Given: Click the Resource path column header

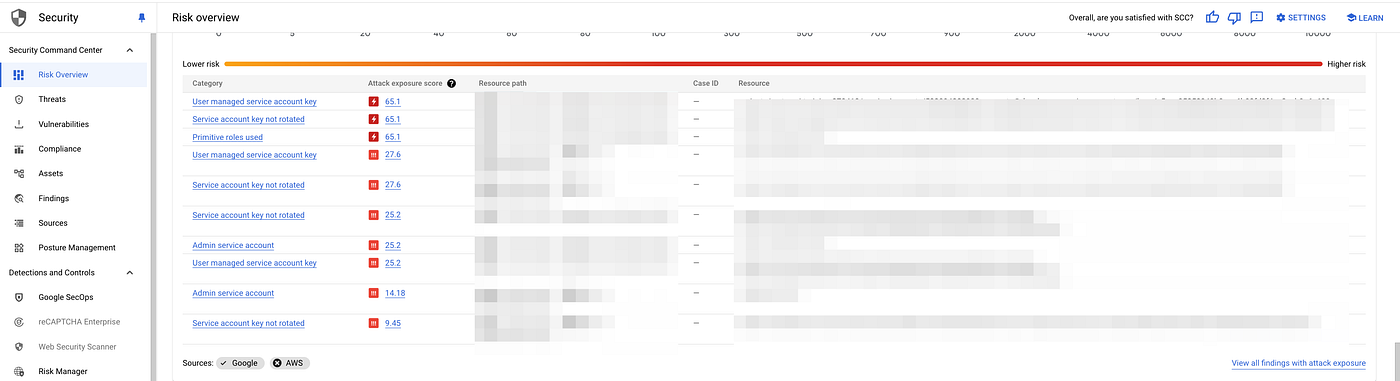Looking at the screenshot, I should (x=503, y=83).
